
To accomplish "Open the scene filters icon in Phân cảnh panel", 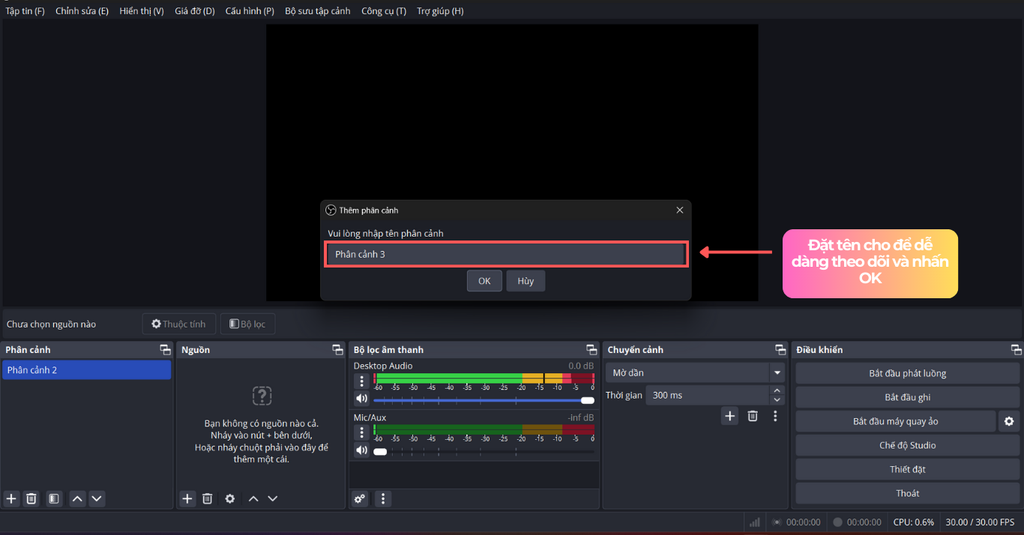I will (54, 498).
